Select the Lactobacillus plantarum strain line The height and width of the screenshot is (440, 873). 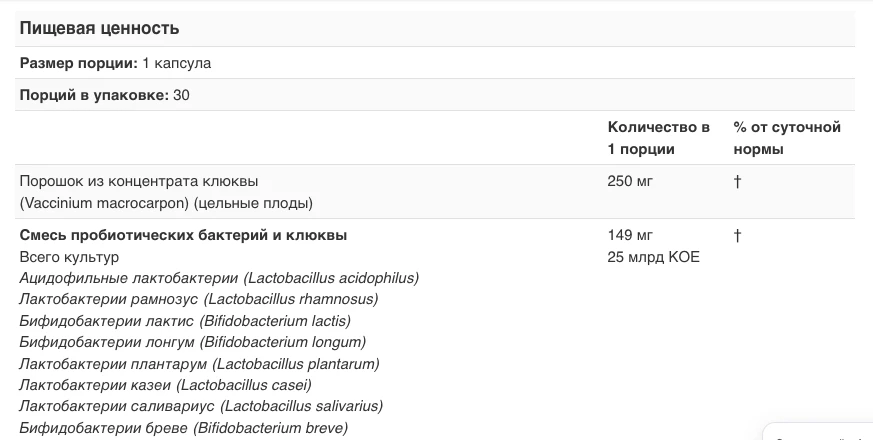pos(199,364)
